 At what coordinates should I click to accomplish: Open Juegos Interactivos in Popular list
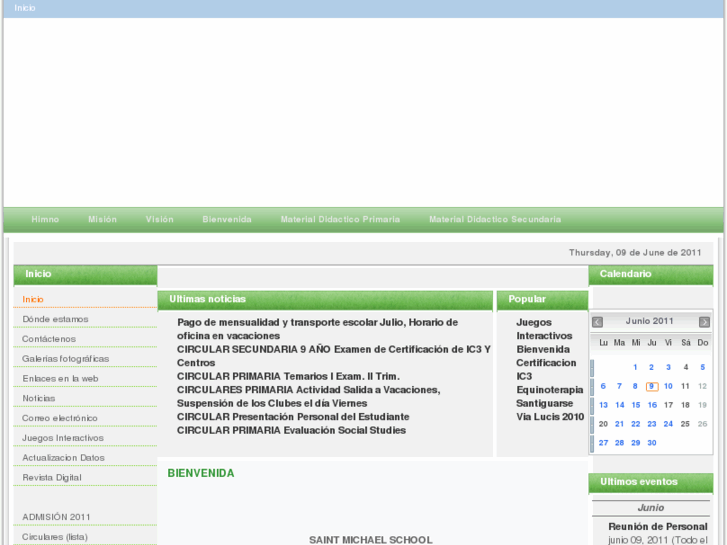click(544, 329)
